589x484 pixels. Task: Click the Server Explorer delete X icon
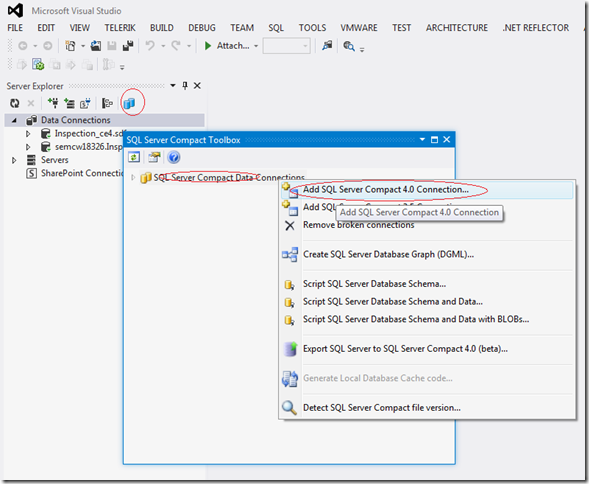pyautogui.click(x=31, y=103)
